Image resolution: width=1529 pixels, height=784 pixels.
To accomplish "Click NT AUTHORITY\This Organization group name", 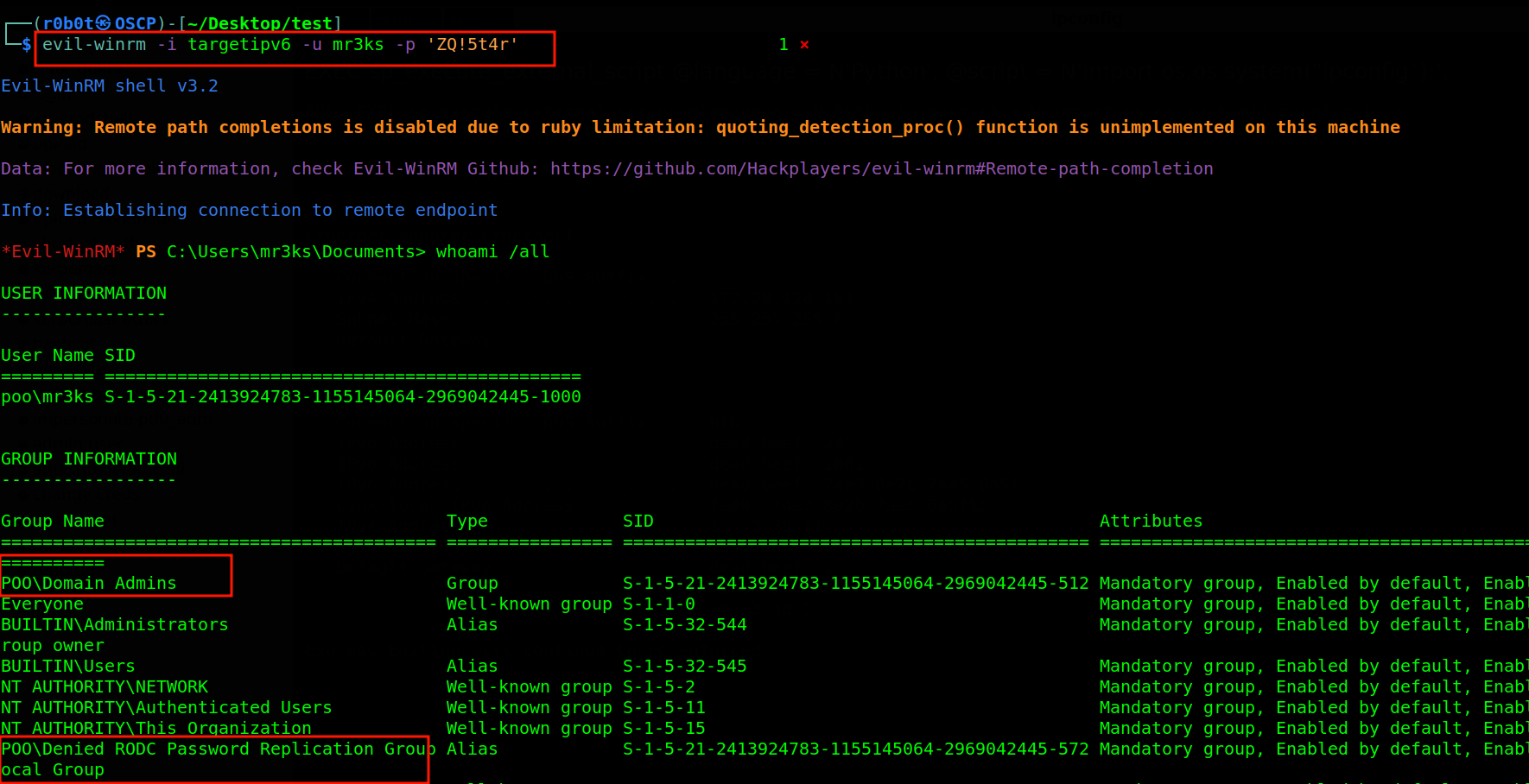I will 156,729.
